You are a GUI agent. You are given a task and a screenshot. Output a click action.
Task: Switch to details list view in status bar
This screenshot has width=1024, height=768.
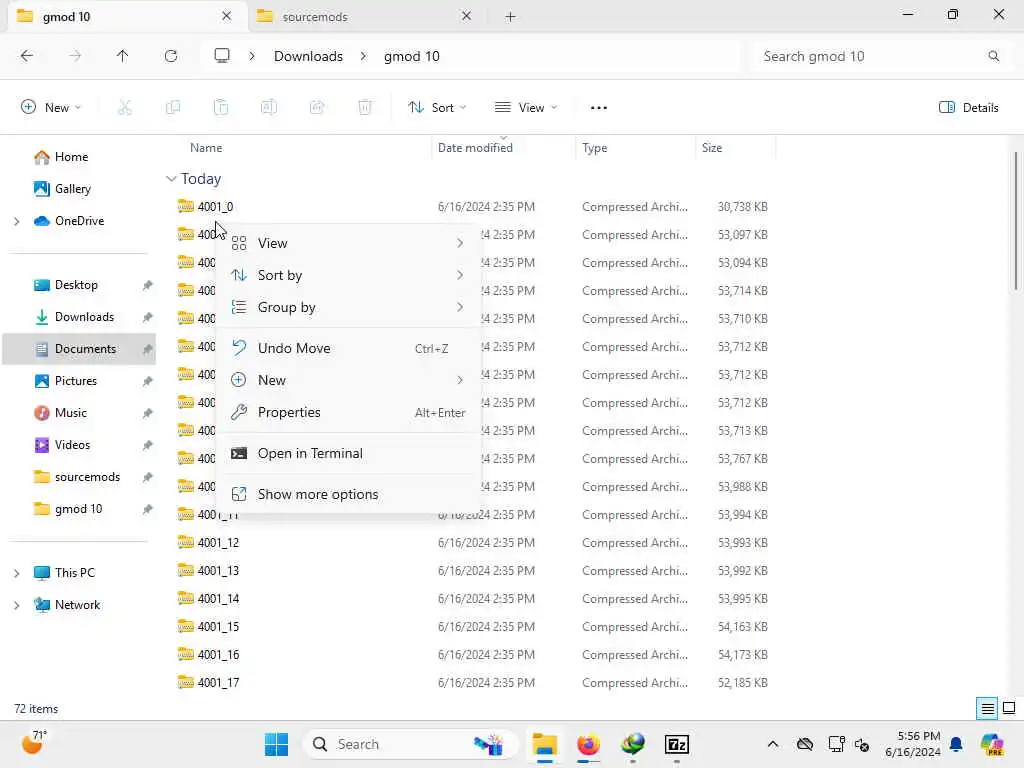click(987, 709)
